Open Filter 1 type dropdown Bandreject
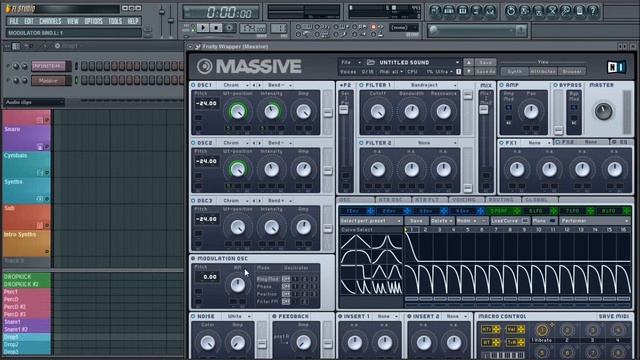Viewport: 640px width, 360px height. (428, 85)
